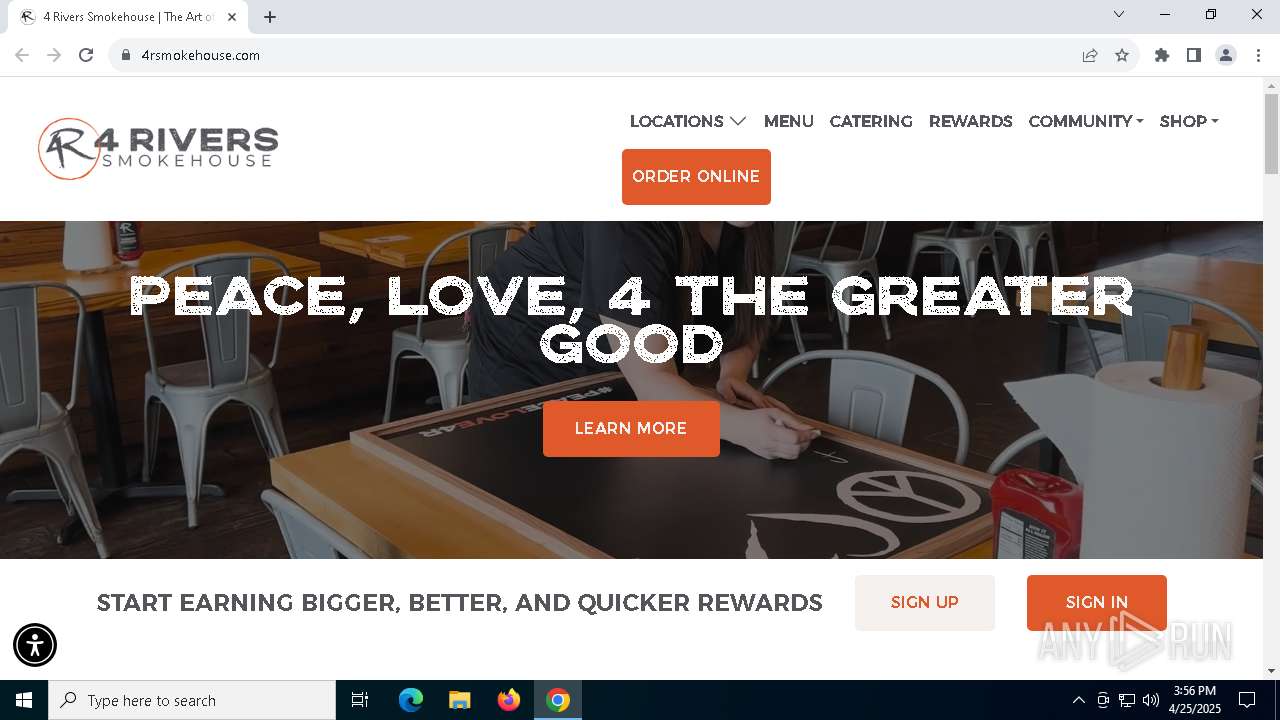
Task: Open Microsoft Edge from the taskbar
Action: coord(411,700)
